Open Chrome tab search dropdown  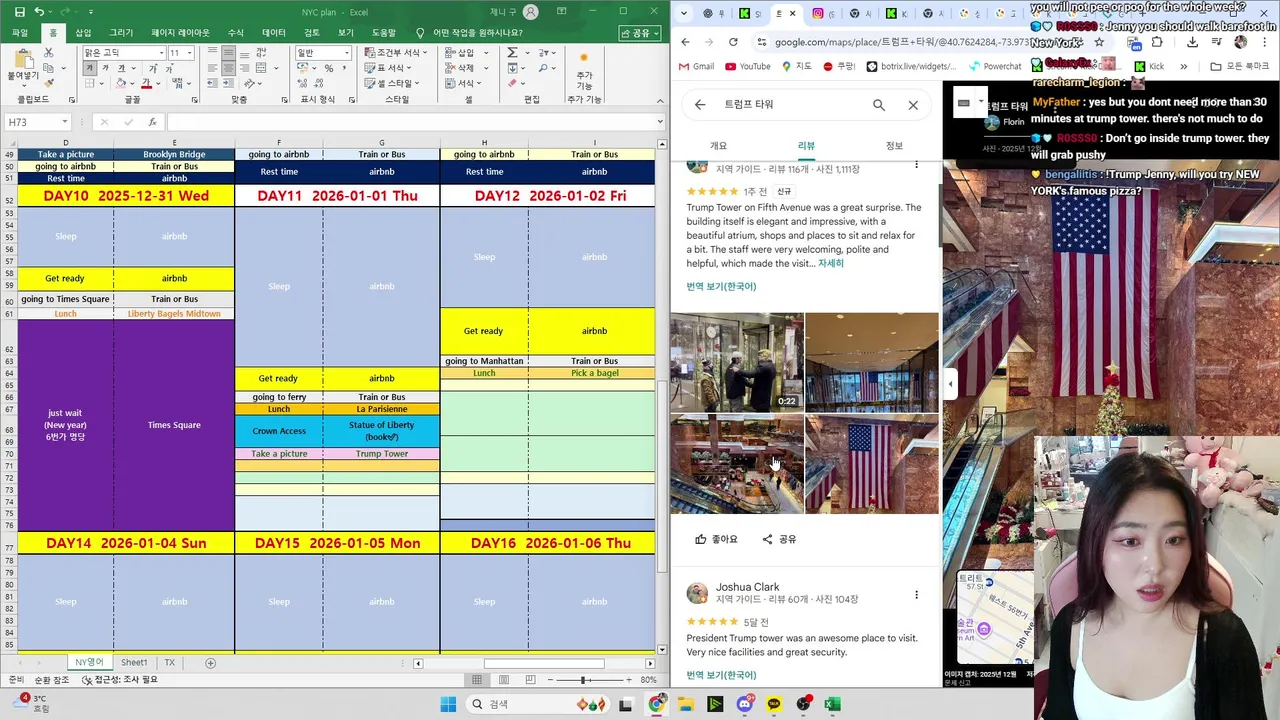(x=685, y=13)
